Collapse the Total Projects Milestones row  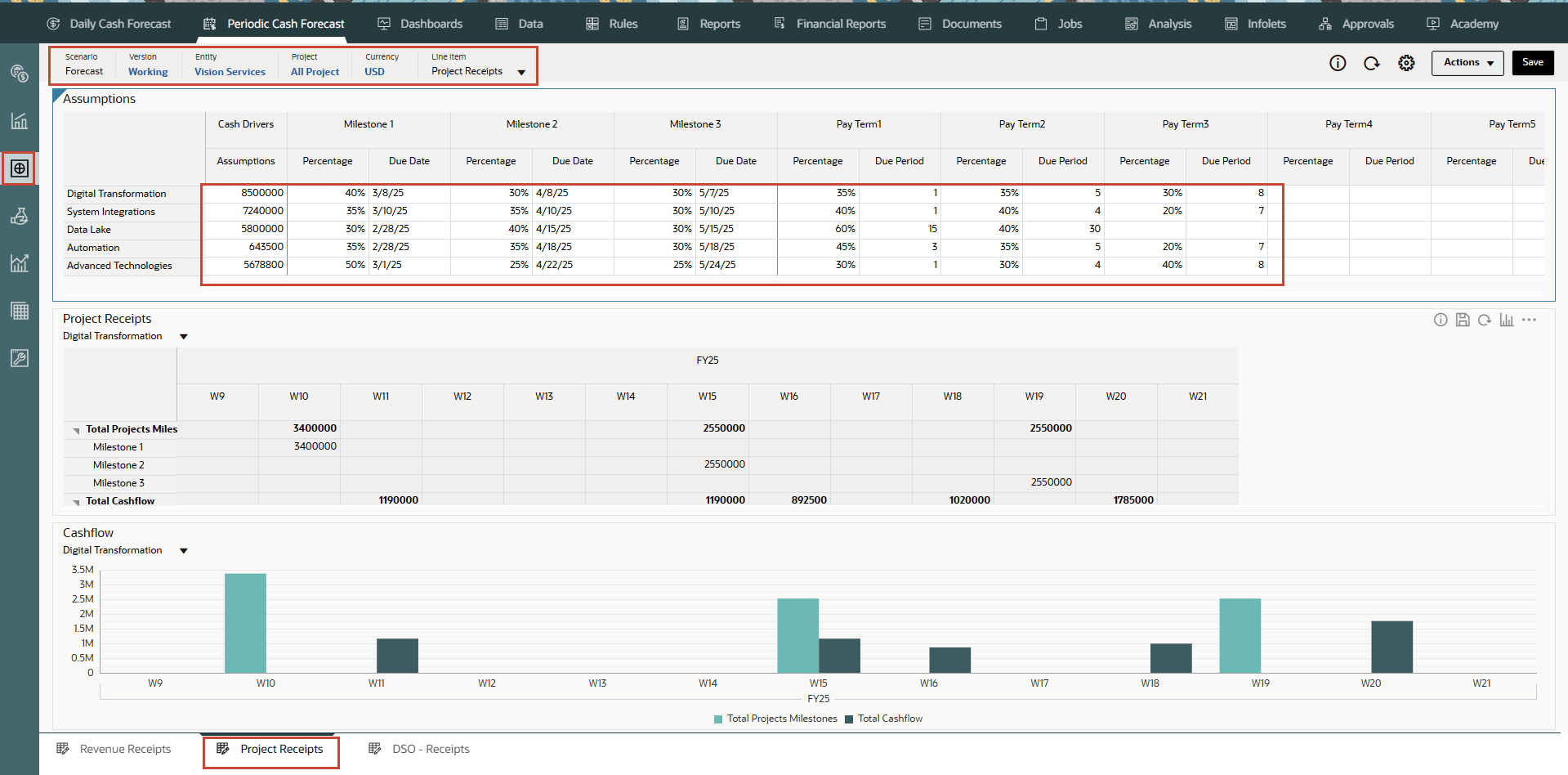click(76, 430)
